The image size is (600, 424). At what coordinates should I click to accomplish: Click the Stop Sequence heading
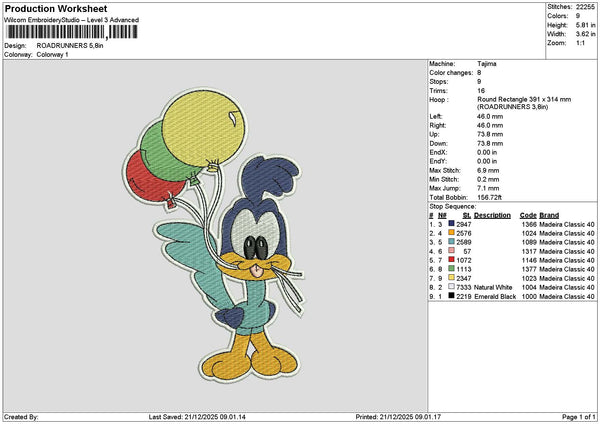[x=453, y=207]
